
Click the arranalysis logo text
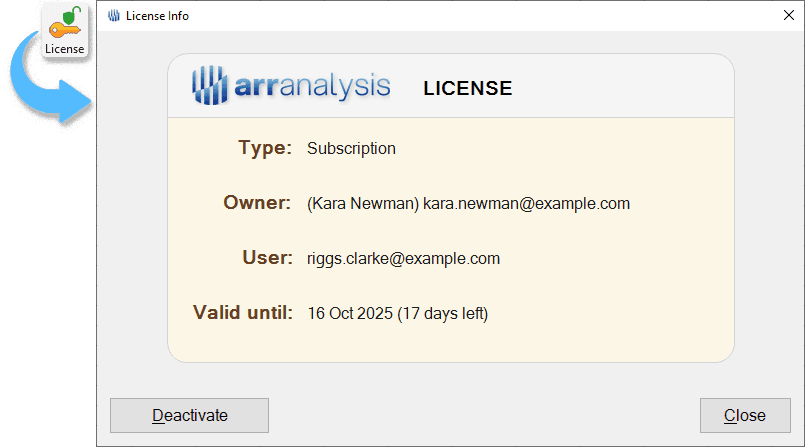pos(313,87)
